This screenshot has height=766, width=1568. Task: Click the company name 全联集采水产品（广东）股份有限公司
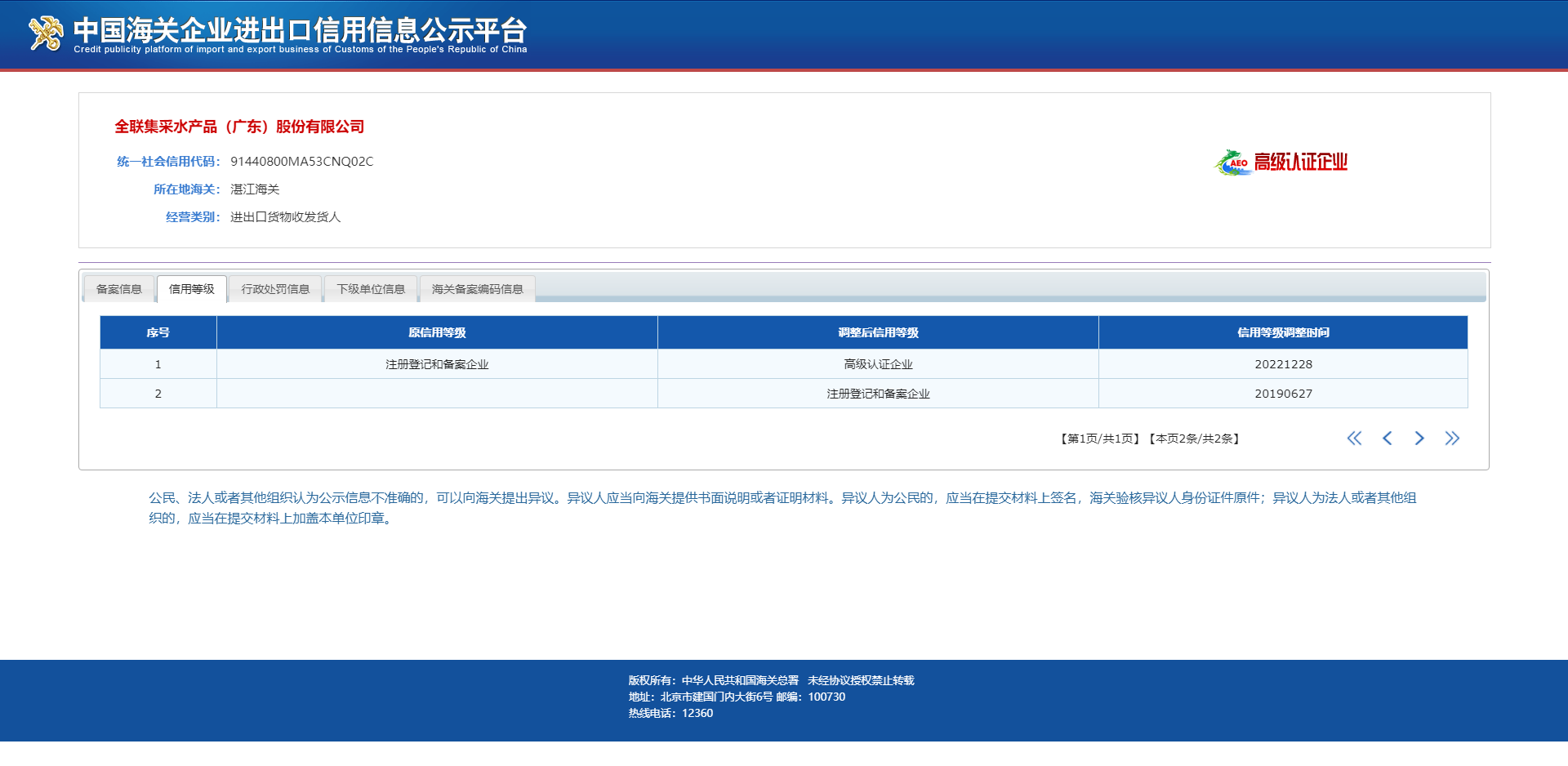238,127
